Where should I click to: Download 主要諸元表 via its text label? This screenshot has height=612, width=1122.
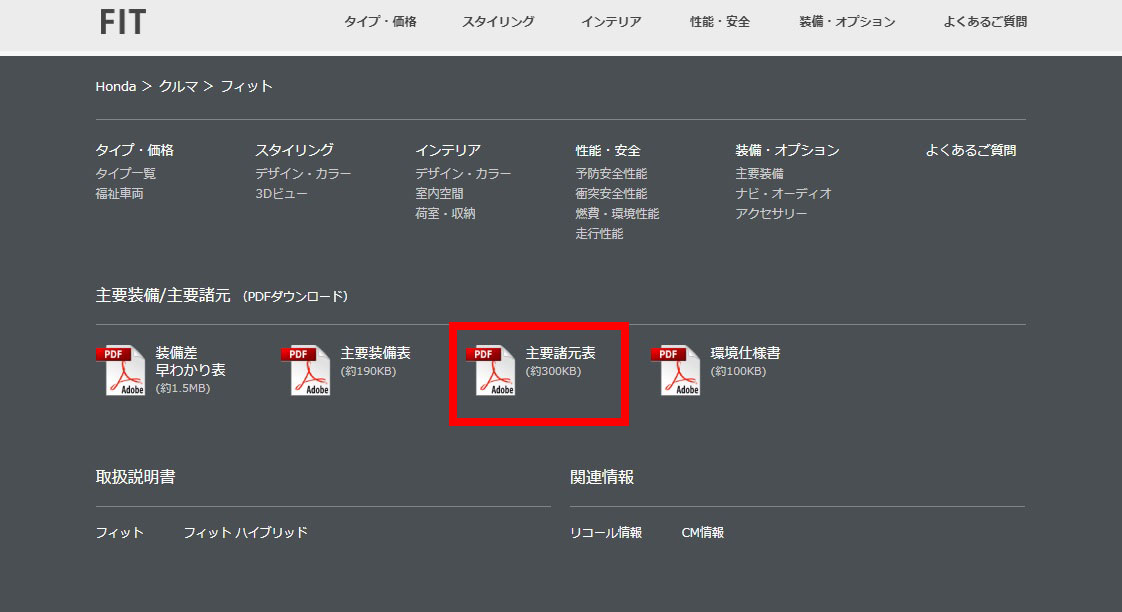point(560,354)
